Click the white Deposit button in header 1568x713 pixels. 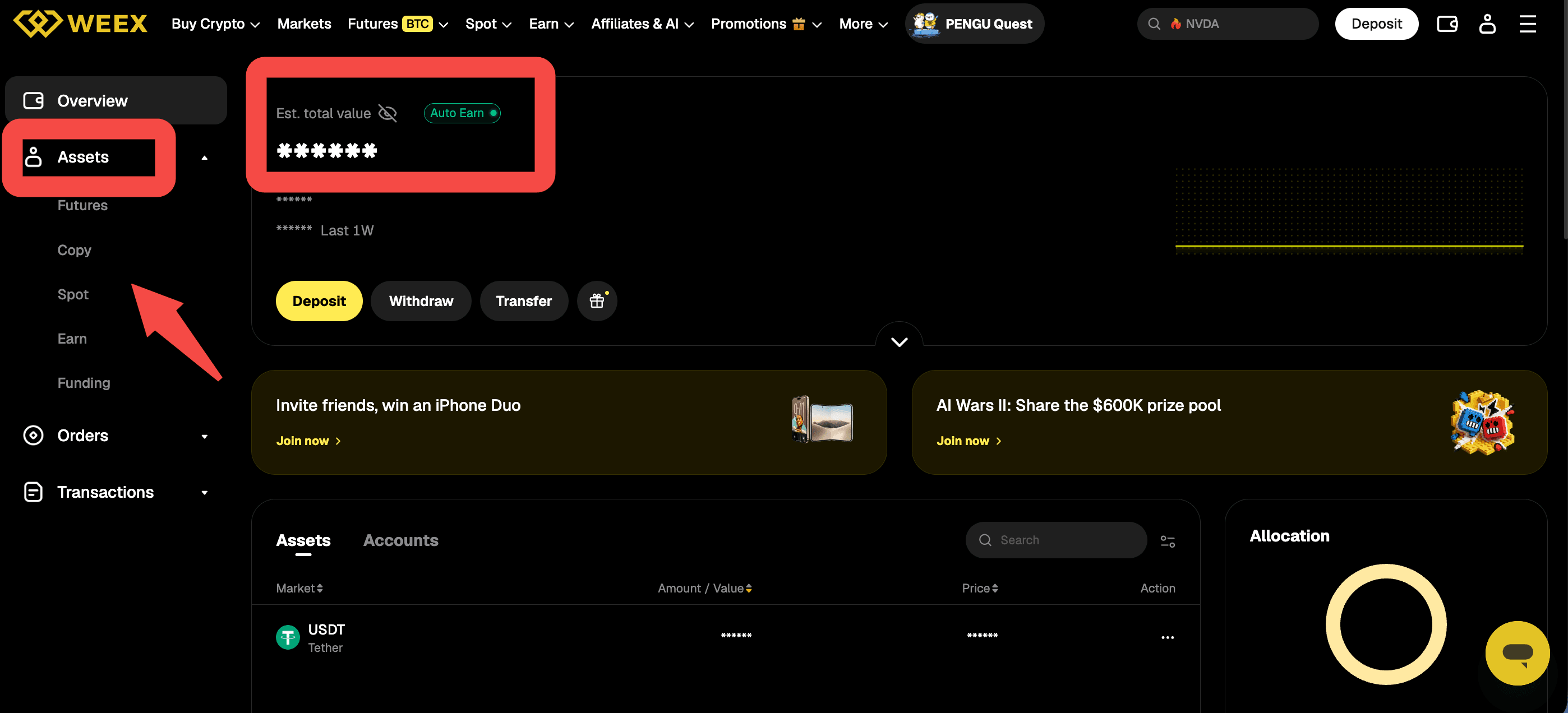coord(1376,24)
